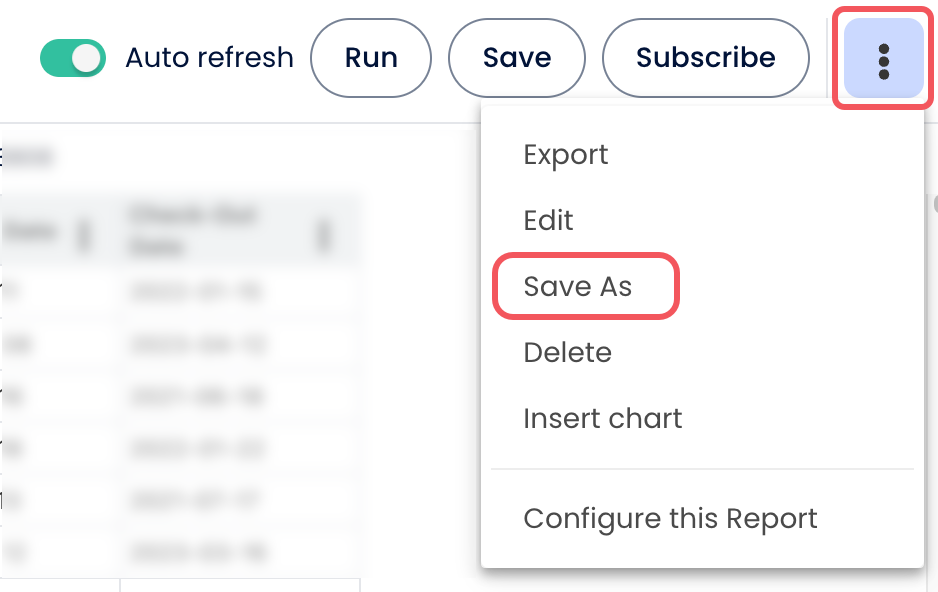This screenshot has width=938, height=592.
Task: Select Delete from the options menu
Action: tap(567, 353)
